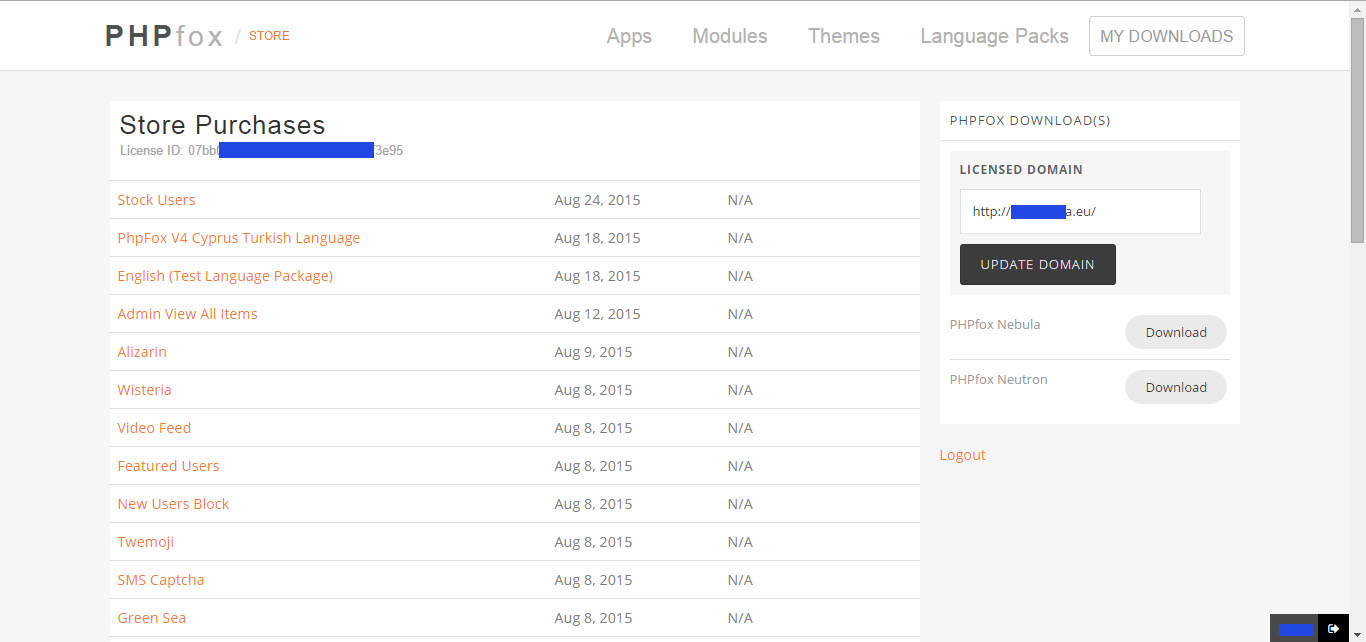This screenshot has width=1366, height=642.
Task: Click the SMS Captcha link
Action: point(160,580)
